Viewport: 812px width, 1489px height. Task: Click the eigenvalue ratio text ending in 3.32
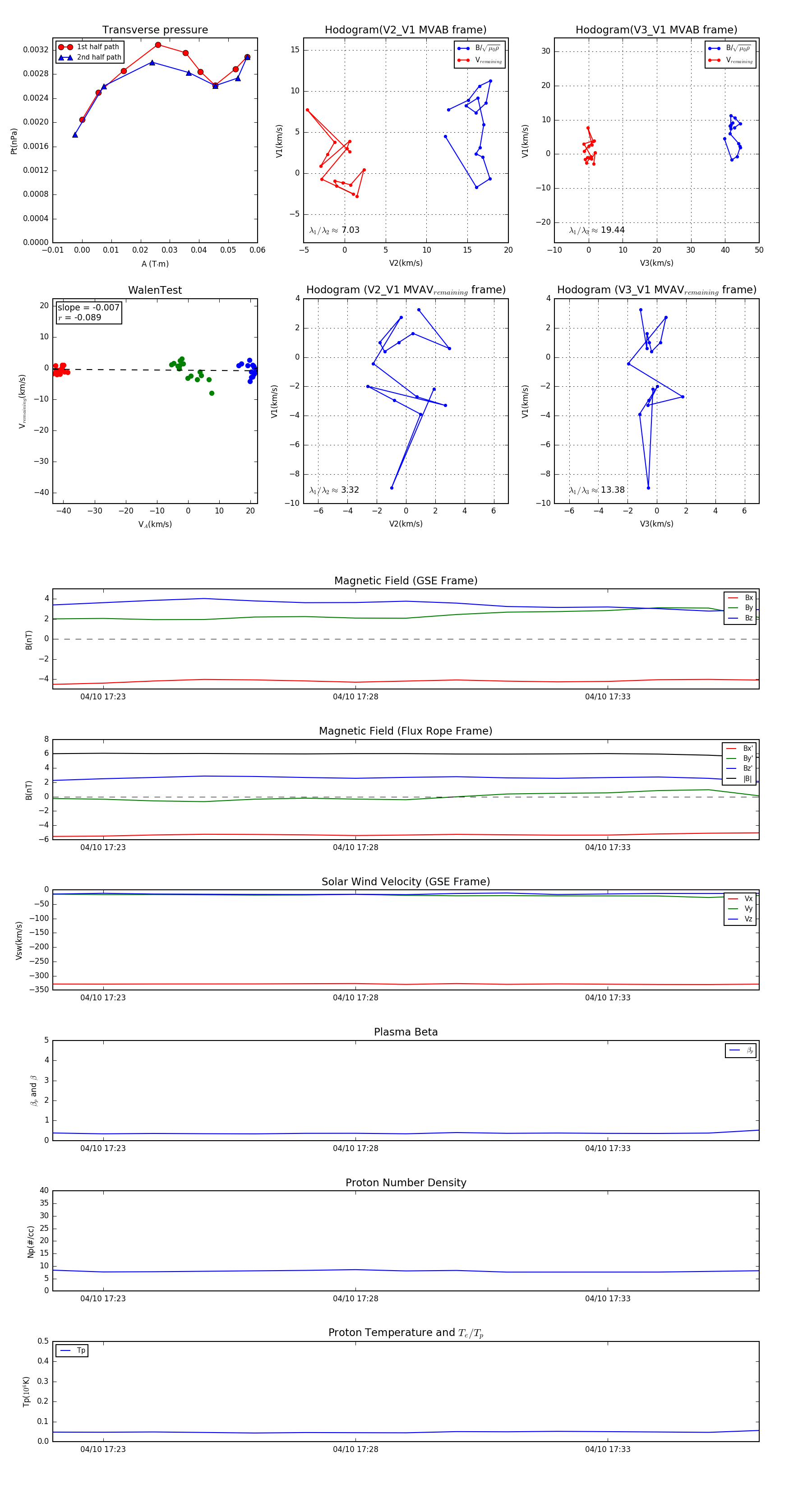pyautogui.click(x=334, y=490)
